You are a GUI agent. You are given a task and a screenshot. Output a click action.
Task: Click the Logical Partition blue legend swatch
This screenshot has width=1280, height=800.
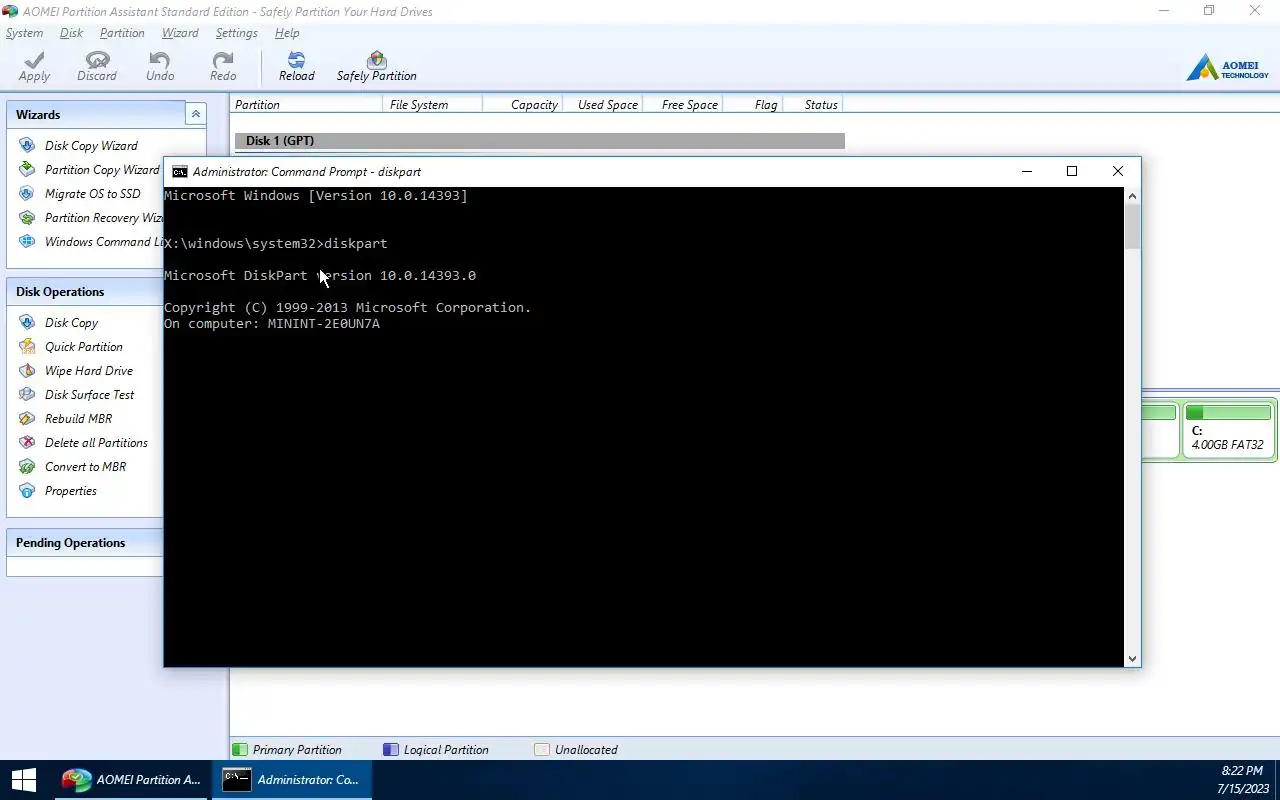(391, 750)
